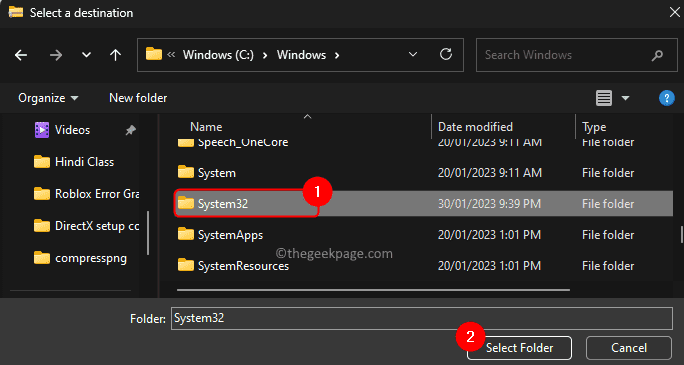Open Help with the question mark icon
This screenshot has width=684, height=365.
tap(667, 98)
